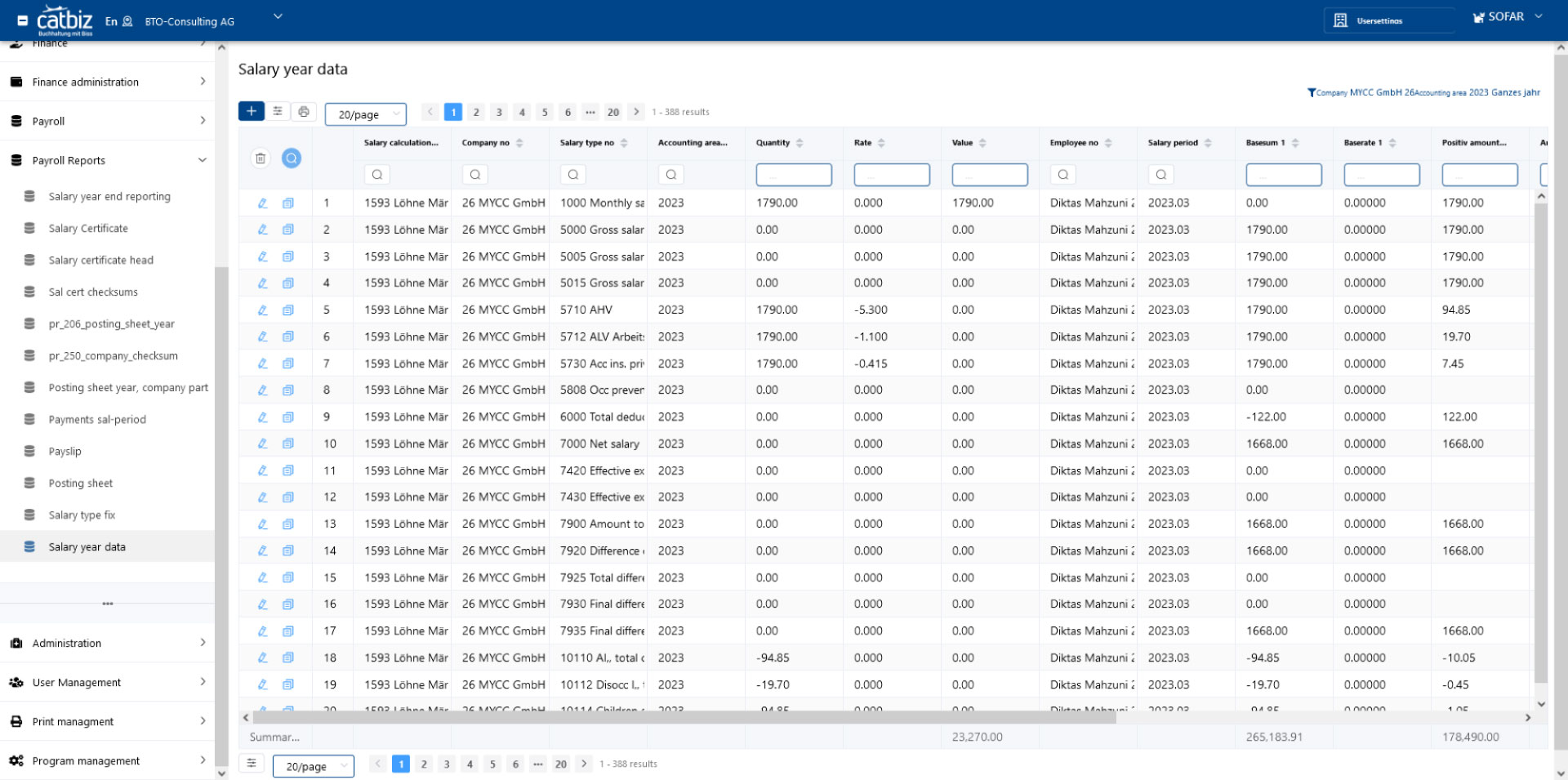Edit row 5 (5710 AHV) pencil icon
1568x780 pixels.
(x=263, y=310)
